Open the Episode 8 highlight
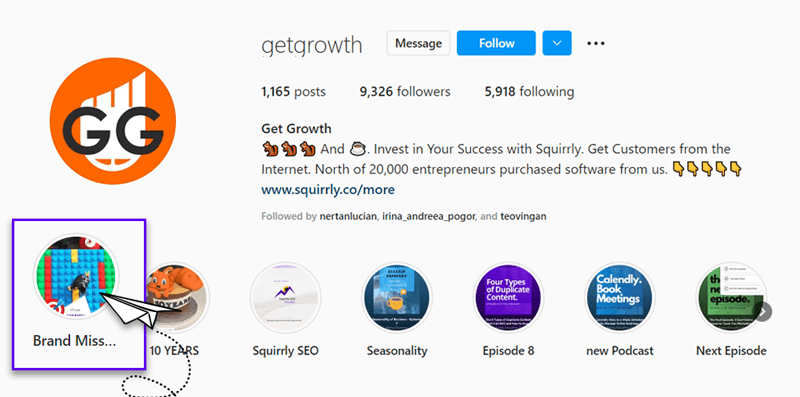The width and height of the screenshot is (800, 397). point(508,297)
